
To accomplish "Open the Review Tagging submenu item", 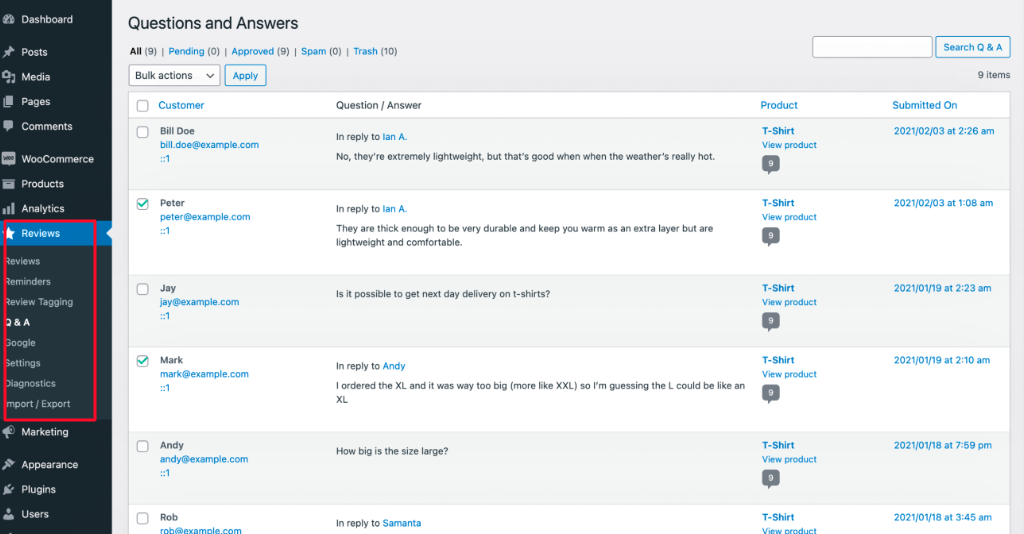I will (x=39, y=302).
